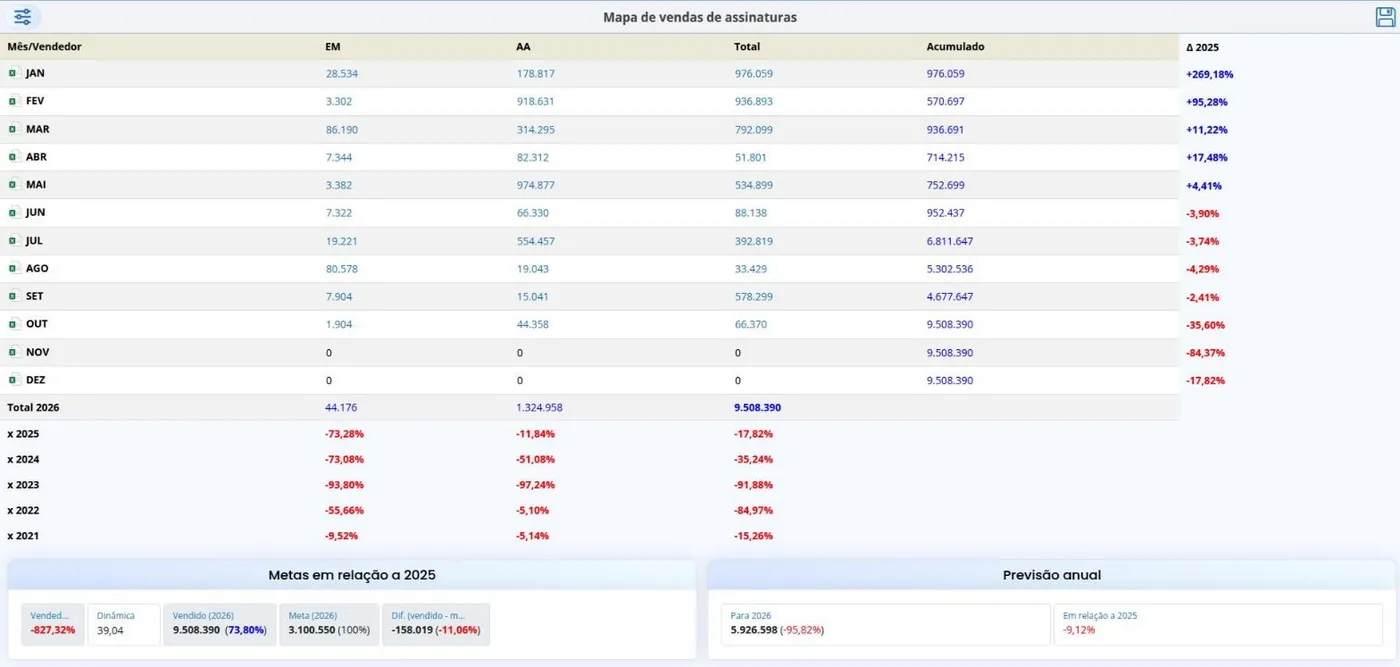Export JAN row via its spreadsheet icon

pyautogui.click(x=13, y=73)
